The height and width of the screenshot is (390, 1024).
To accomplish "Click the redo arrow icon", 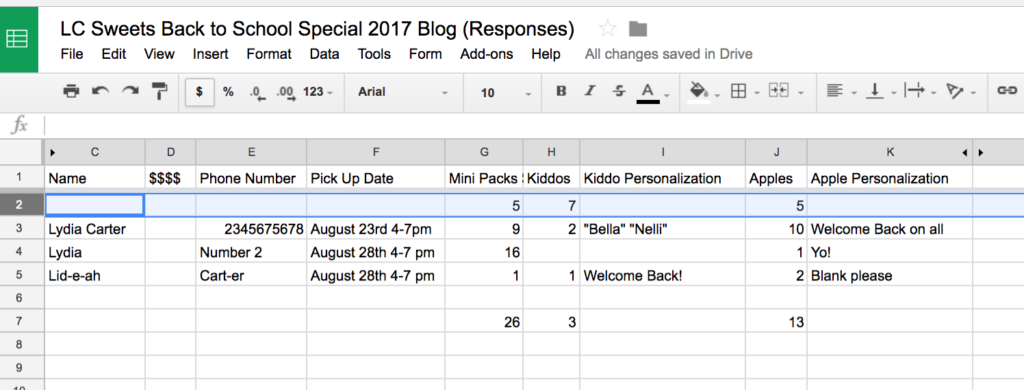I will click(x=131, y=91).
